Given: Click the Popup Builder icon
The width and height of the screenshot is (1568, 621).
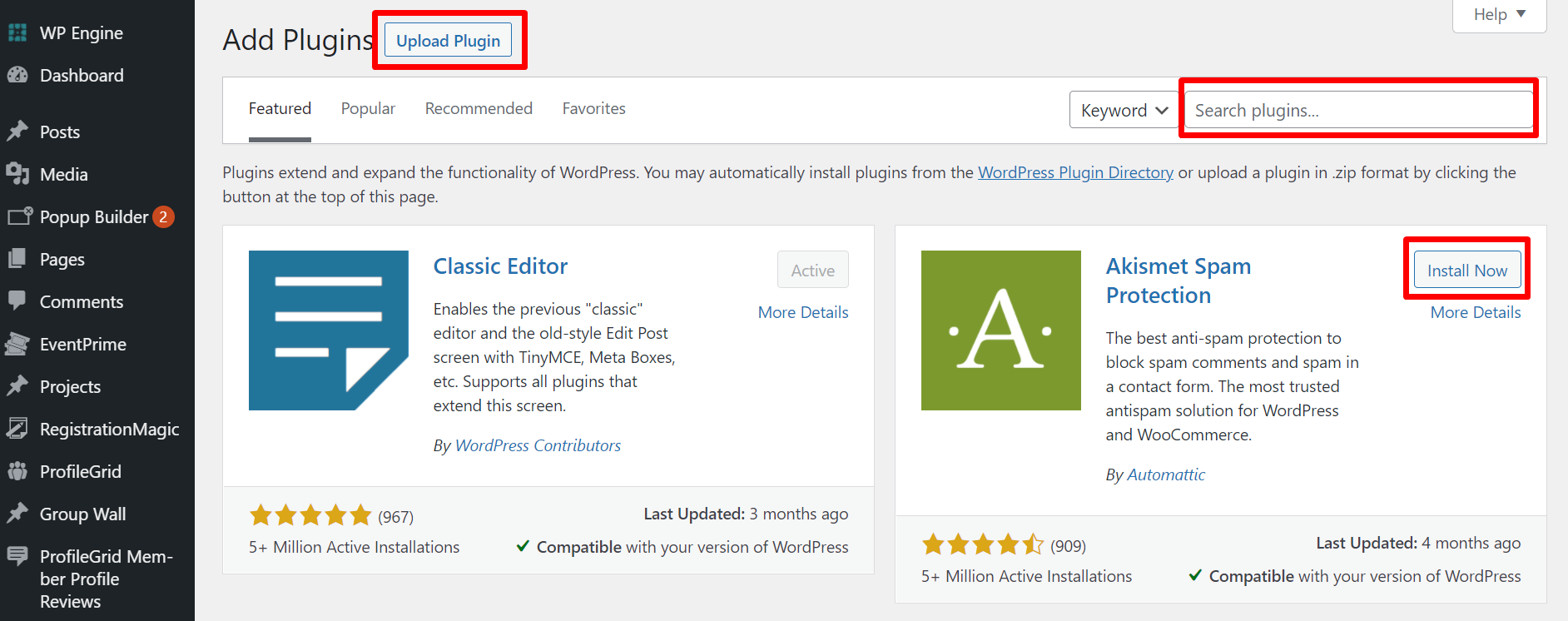Looking at the screenshot, I should pyautogui.click(x=19, y=216).
